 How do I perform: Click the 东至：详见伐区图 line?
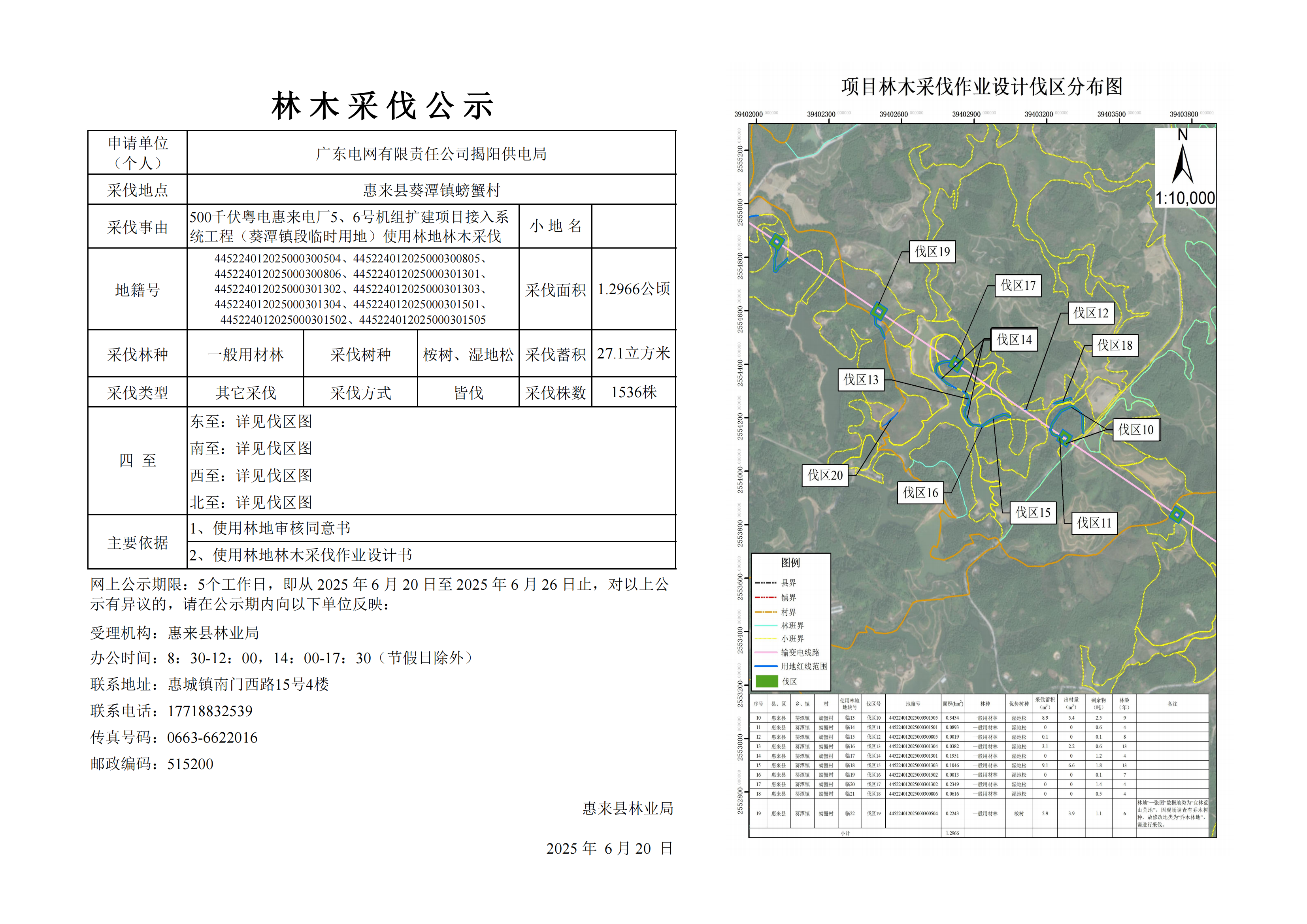click(251, 421)
